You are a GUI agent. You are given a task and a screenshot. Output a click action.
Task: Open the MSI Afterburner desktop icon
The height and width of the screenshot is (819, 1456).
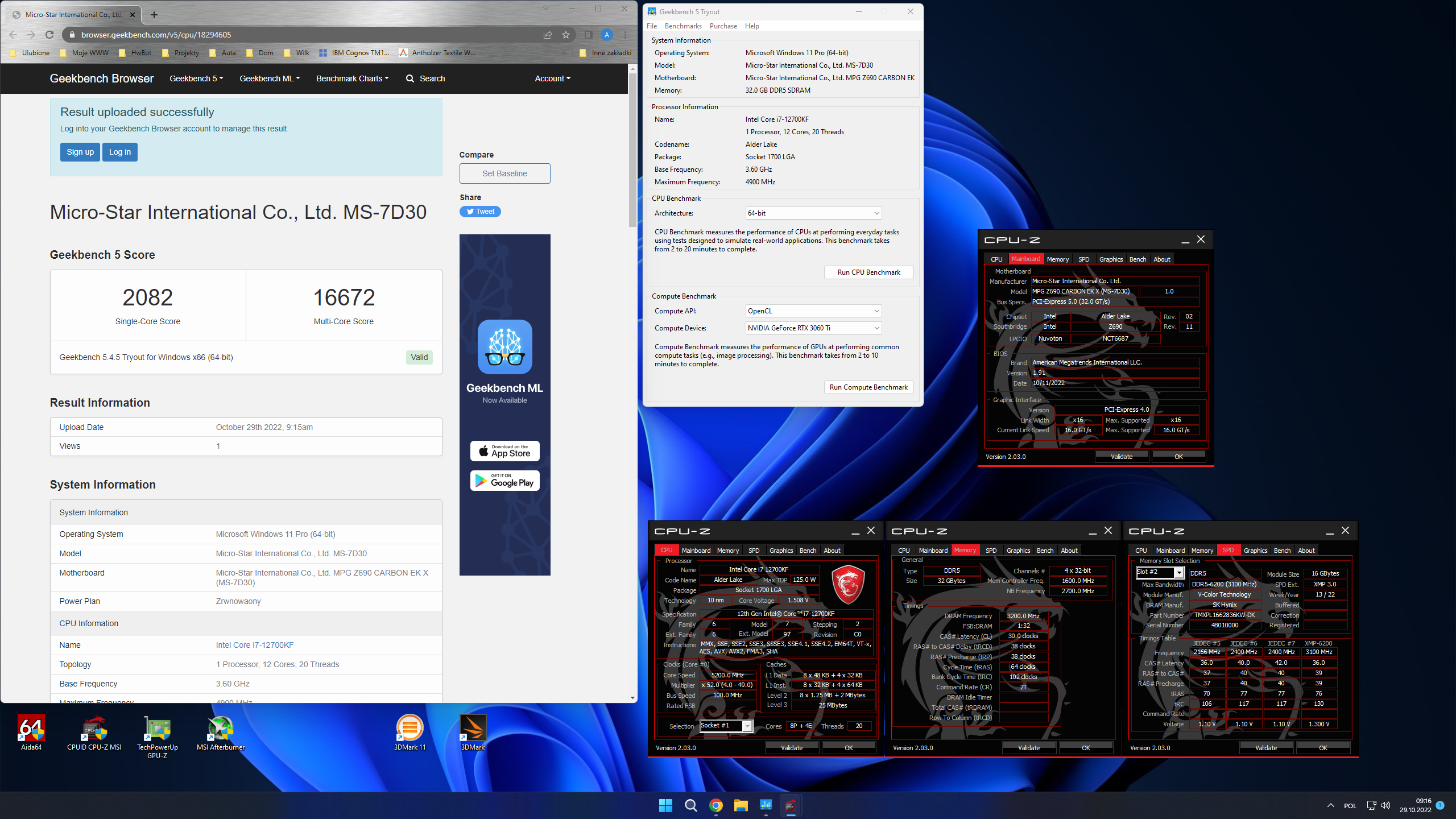point(221,733)
